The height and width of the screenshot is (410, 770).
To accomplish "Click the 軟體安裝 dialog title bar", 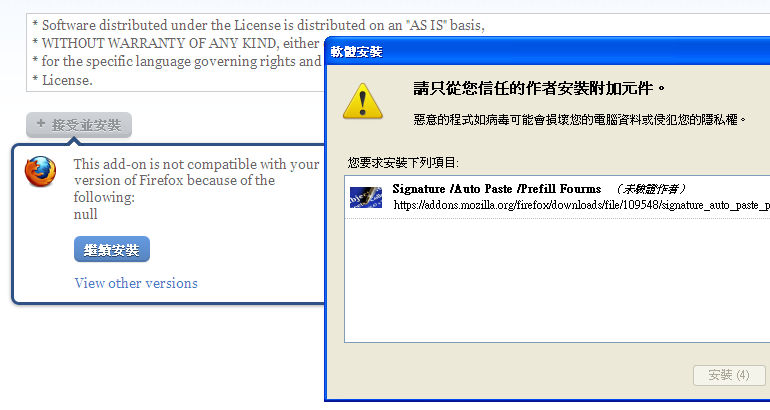I will click(x=547, y=52).
